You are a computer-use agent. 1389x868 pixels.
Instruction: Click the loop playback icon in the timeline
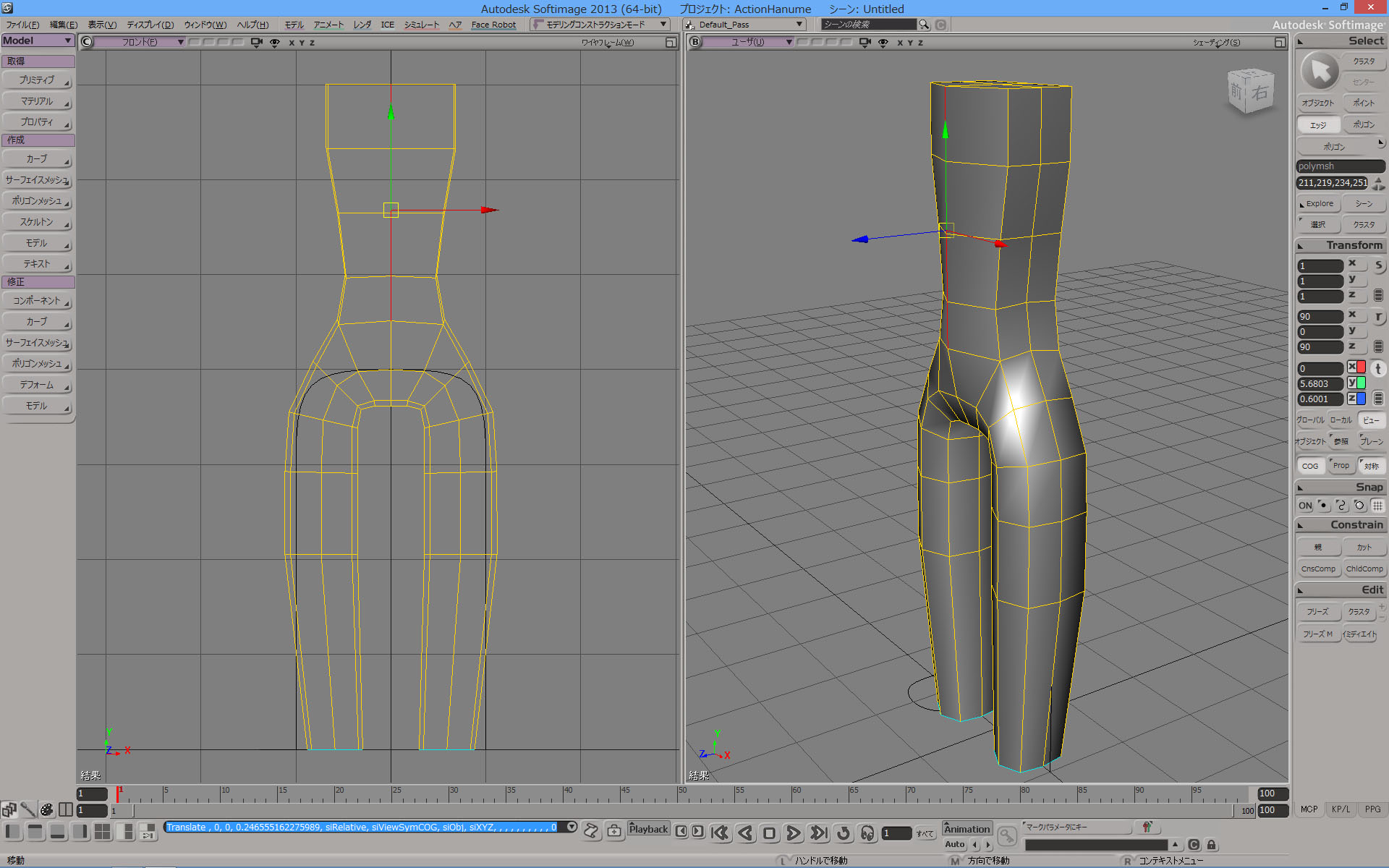tap(844, 833)
